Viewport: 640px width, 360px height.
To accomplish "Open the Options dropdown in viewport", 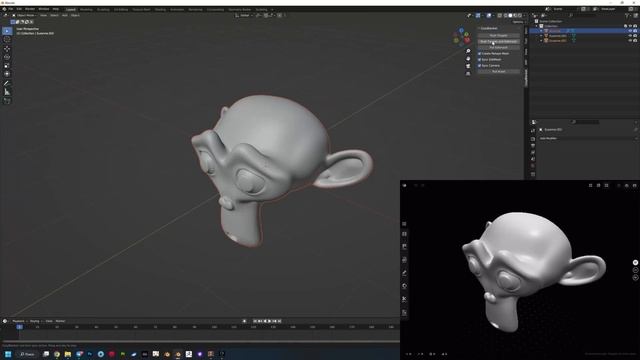I will [x=518, y=22].
